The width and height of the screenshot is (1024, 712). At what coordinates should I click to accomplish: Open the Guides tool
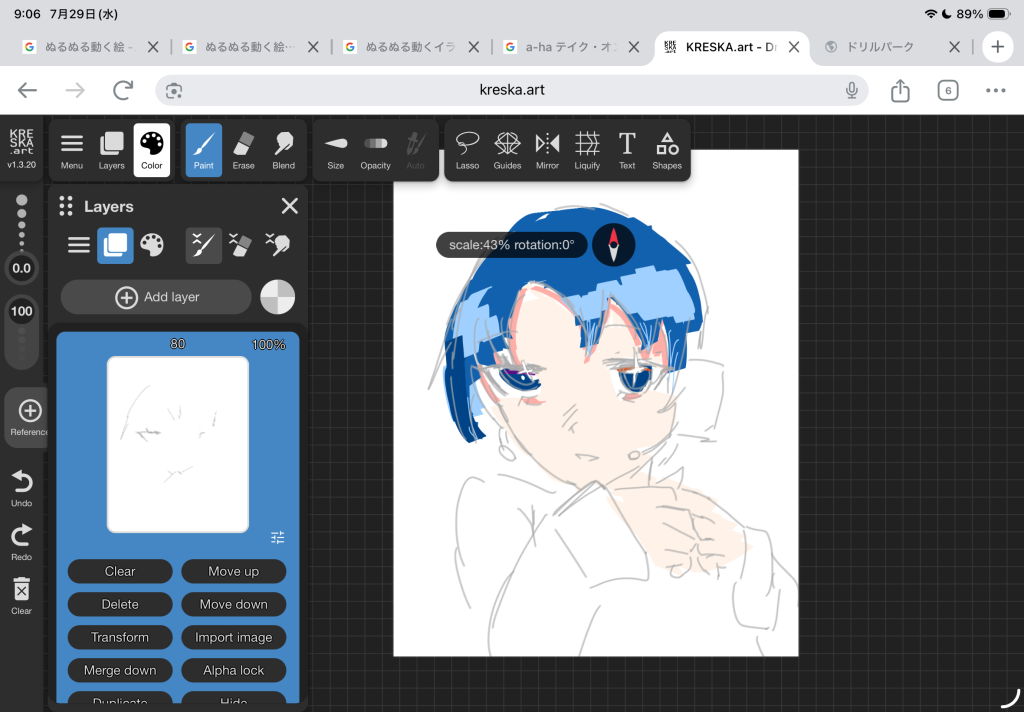coord(507,150)
